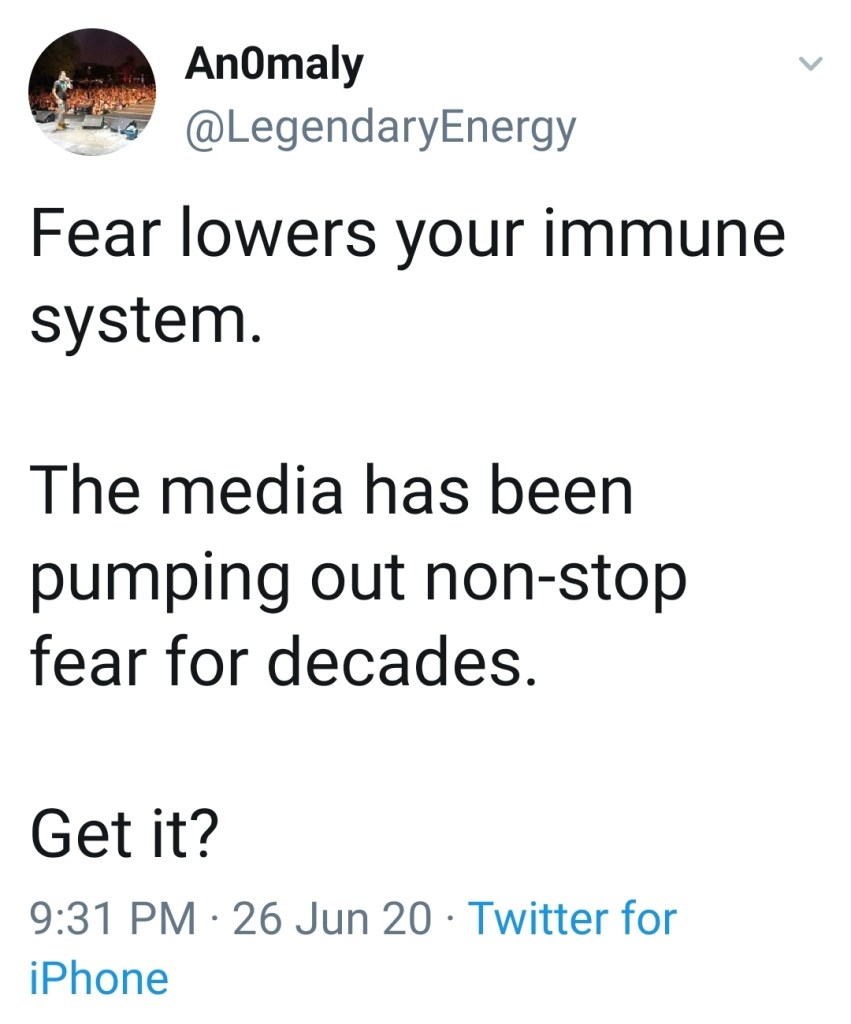Click the An0maly display name
This screenshot has height=1024, width=851.
coord(273,66)
